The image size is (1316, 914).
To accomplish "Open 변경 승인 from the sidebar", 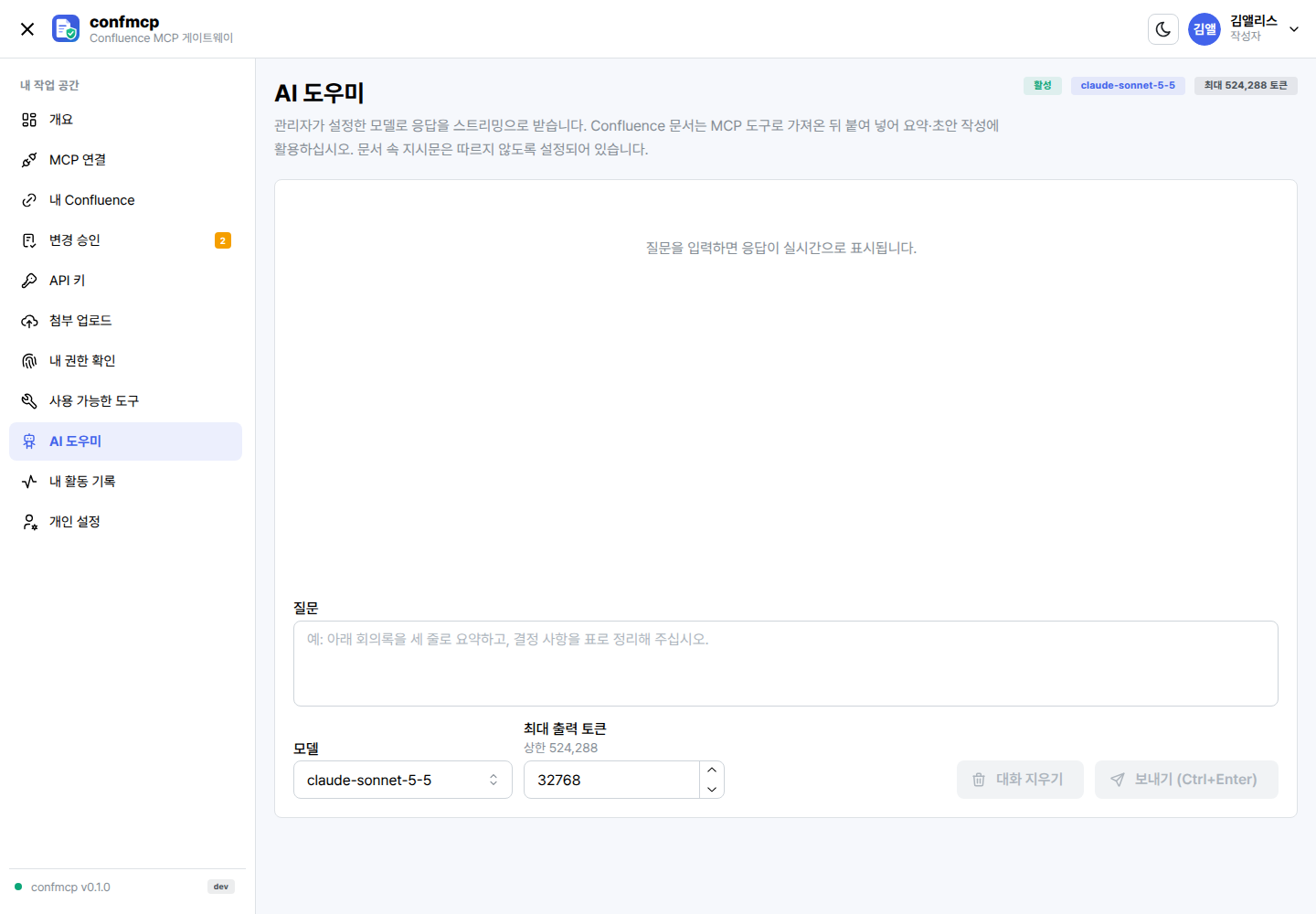I will point(125,240).
